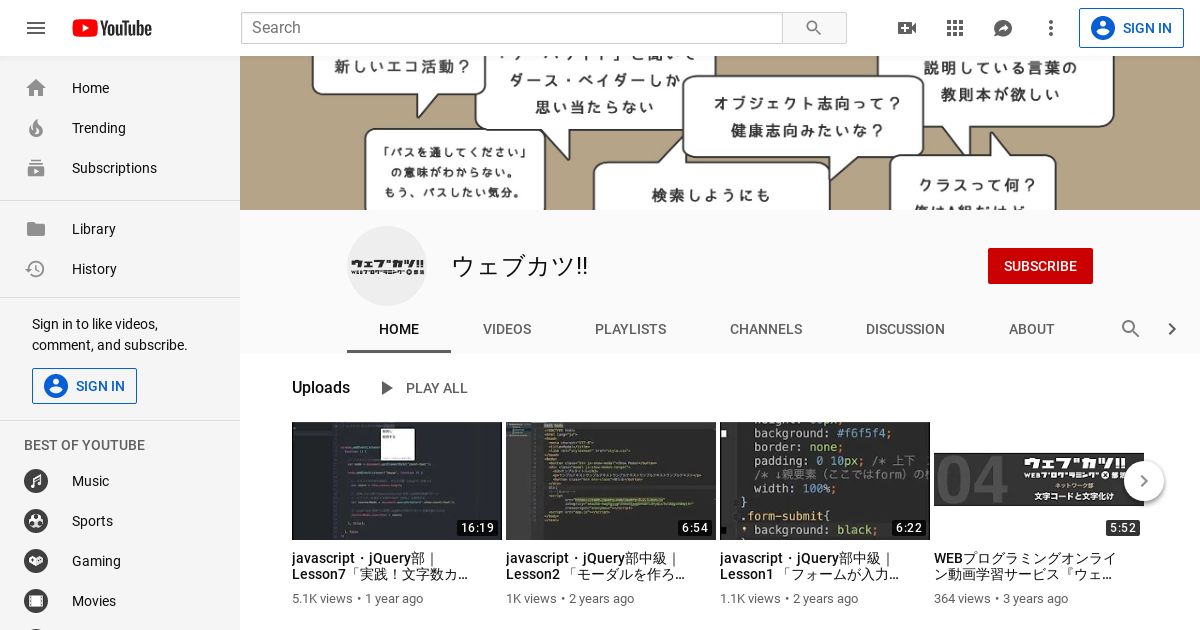
Task: Open Trending in the sidebar
Action: [120, 128]
